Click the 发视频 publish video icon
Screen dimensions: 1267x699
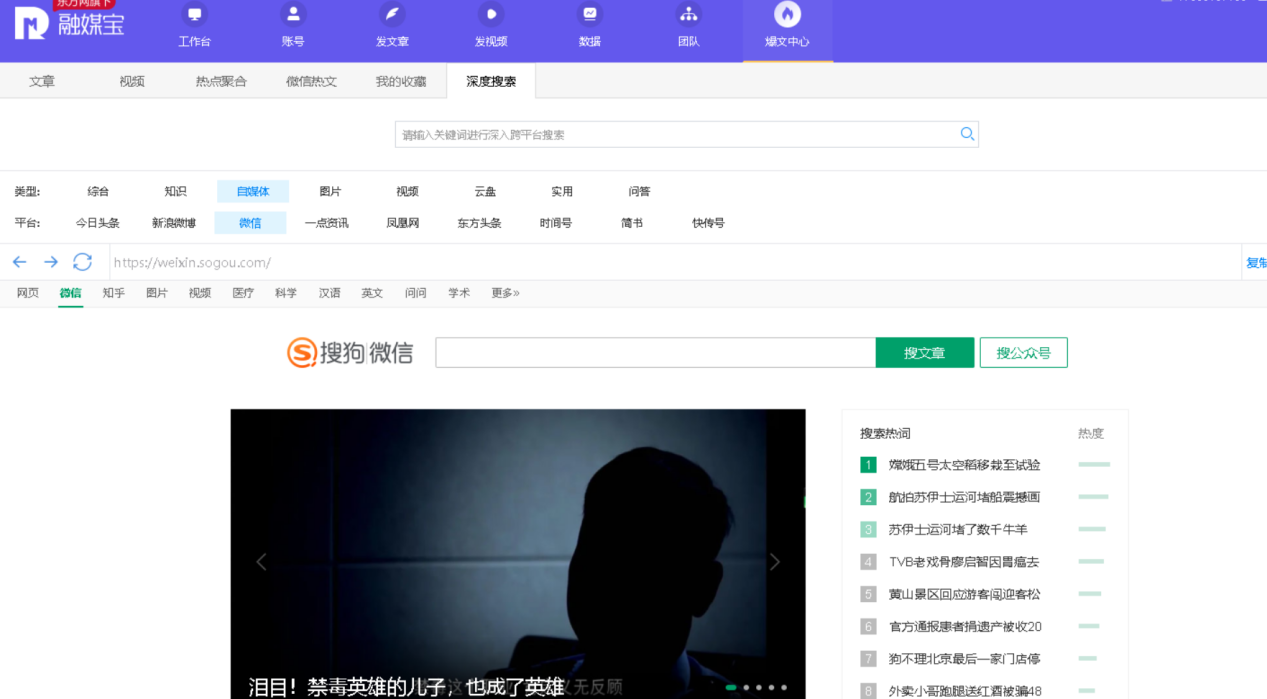point(491,14)
